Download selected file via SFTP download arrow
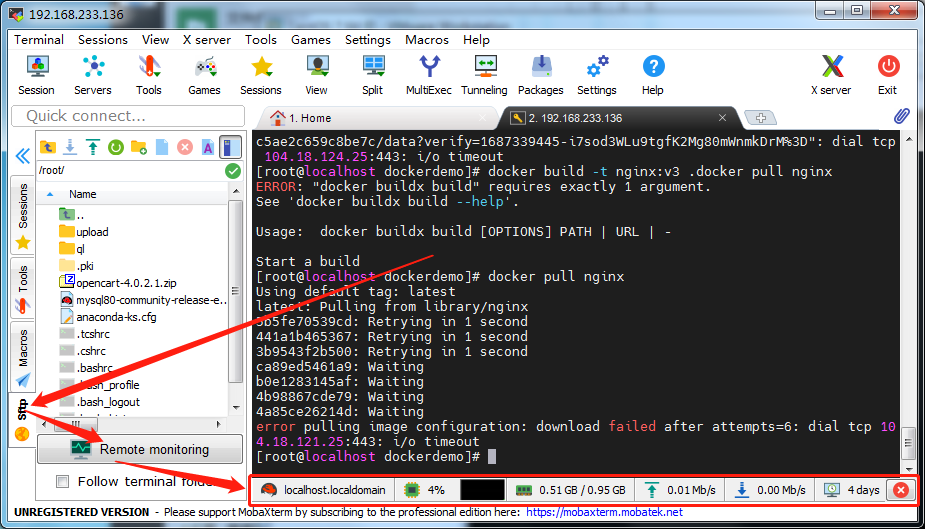 70,147
